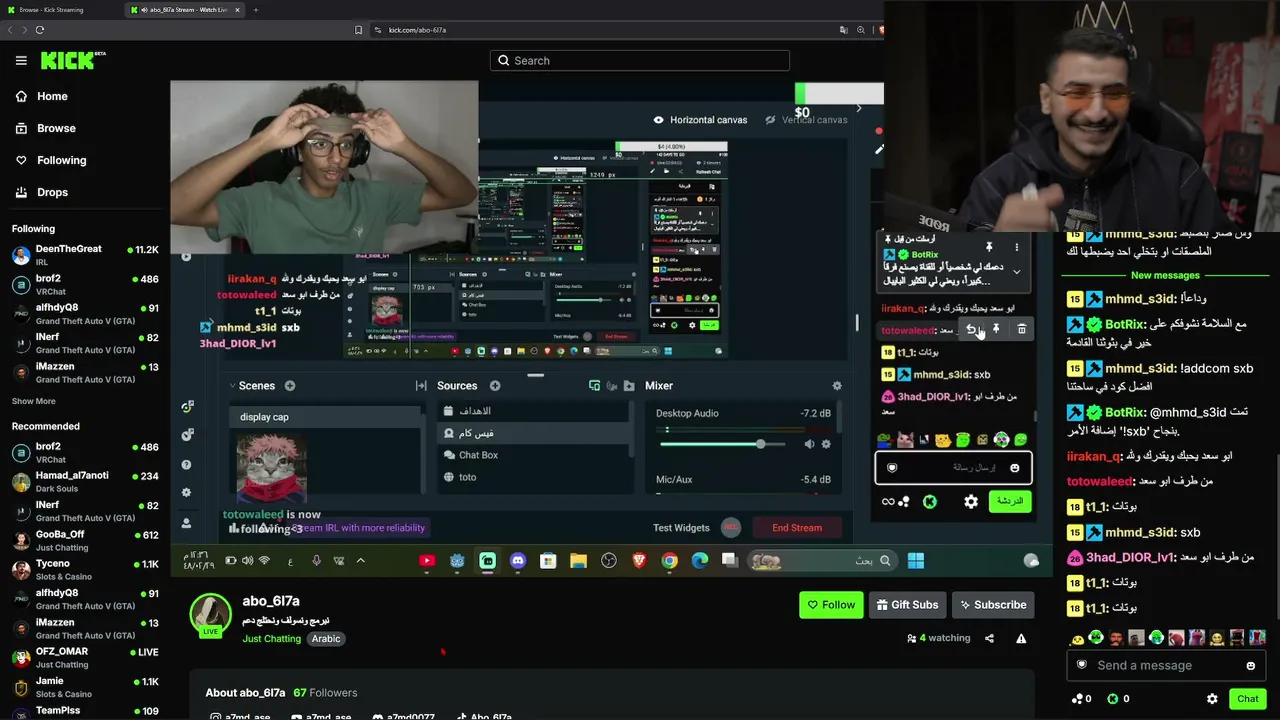Image resolution: width=1280 pixels, height=720 pixels.
Task: Select Horizontal canvas visibility eye
Action: (658, 120)
